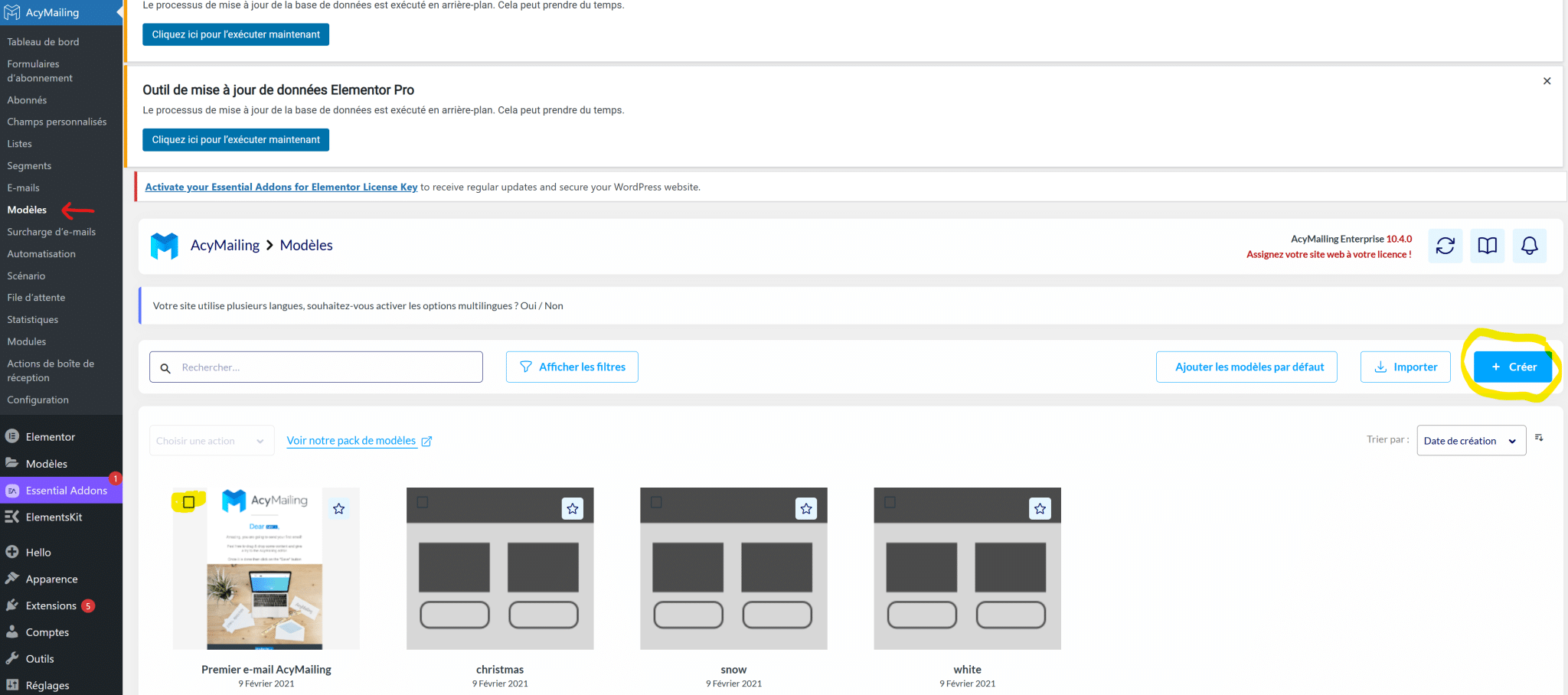1568x695 pixels.
Task: Open Essential Addons sidebar item
Action: [x=61, y=490]
